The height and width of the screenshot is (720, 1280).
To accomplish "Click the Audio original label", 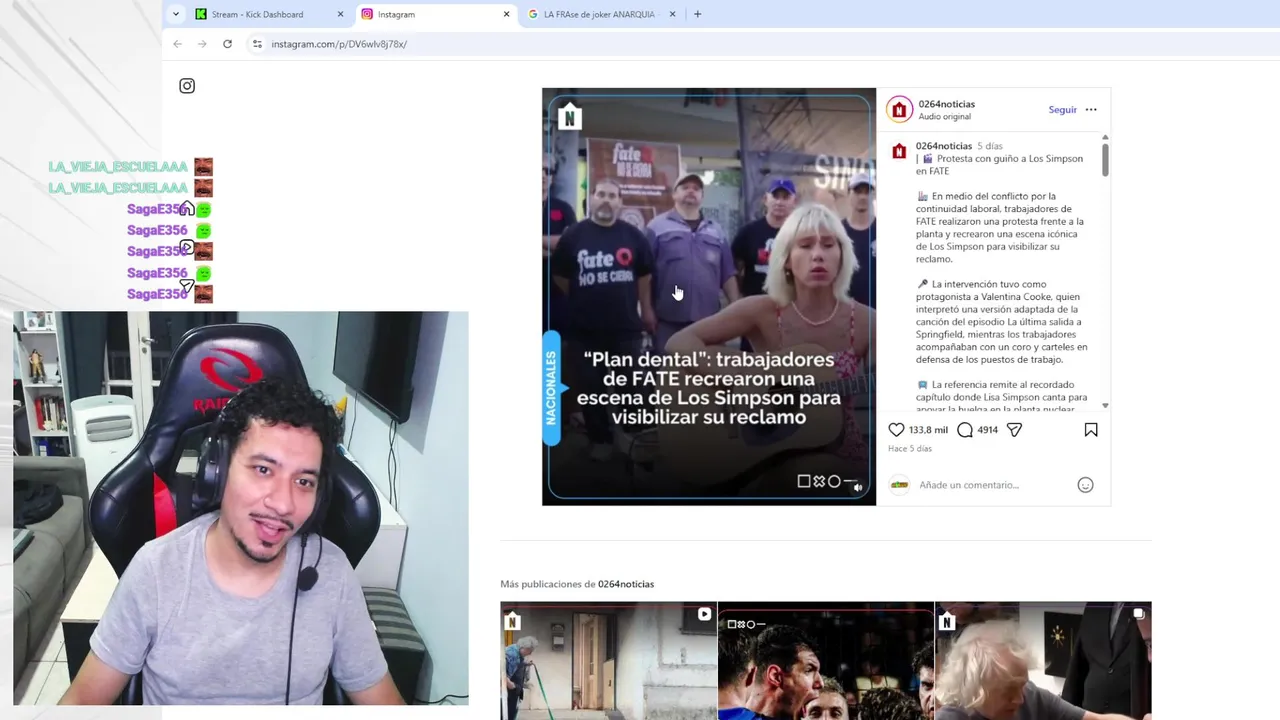I will pos(944,117).
